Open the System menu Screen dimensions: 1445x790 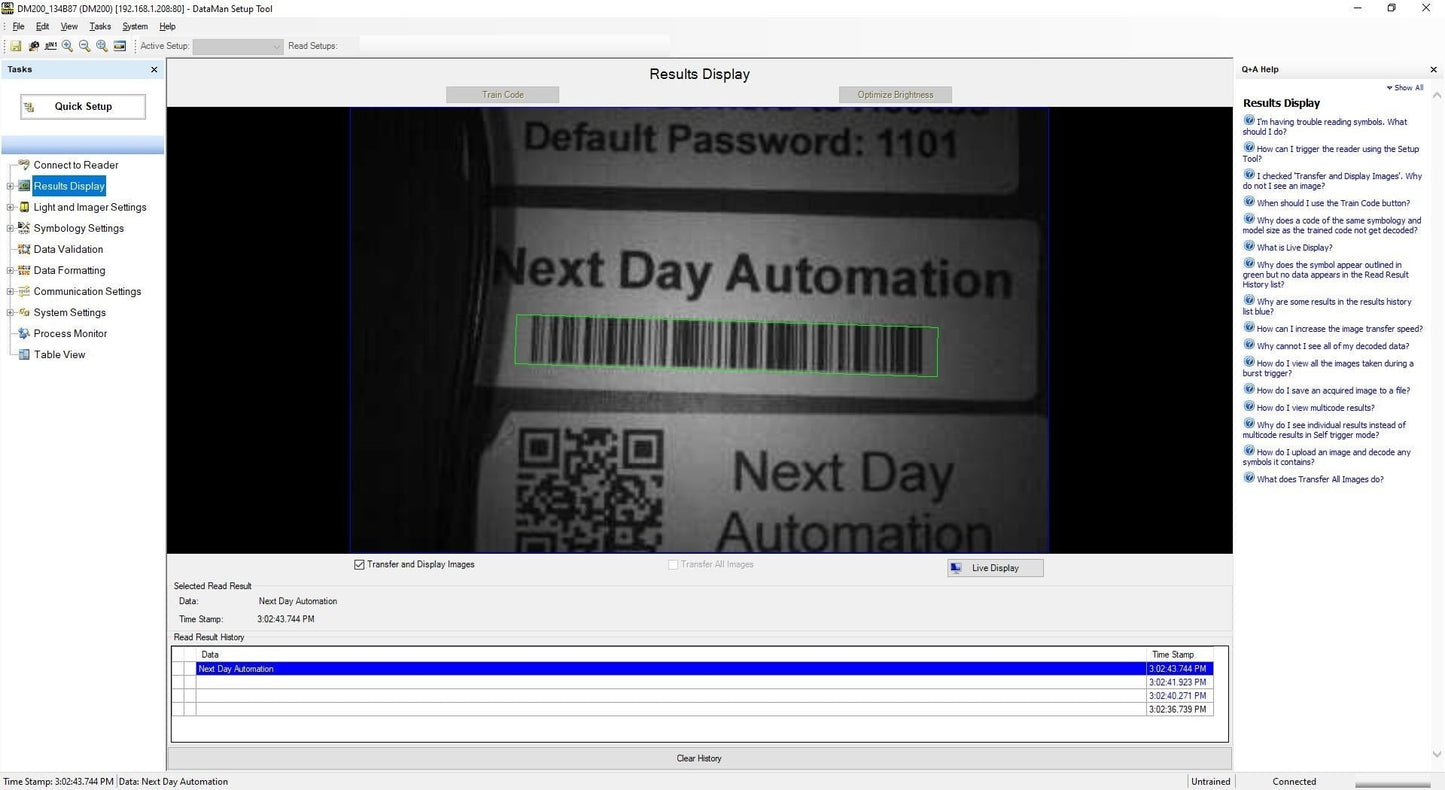tap(135, 27)
